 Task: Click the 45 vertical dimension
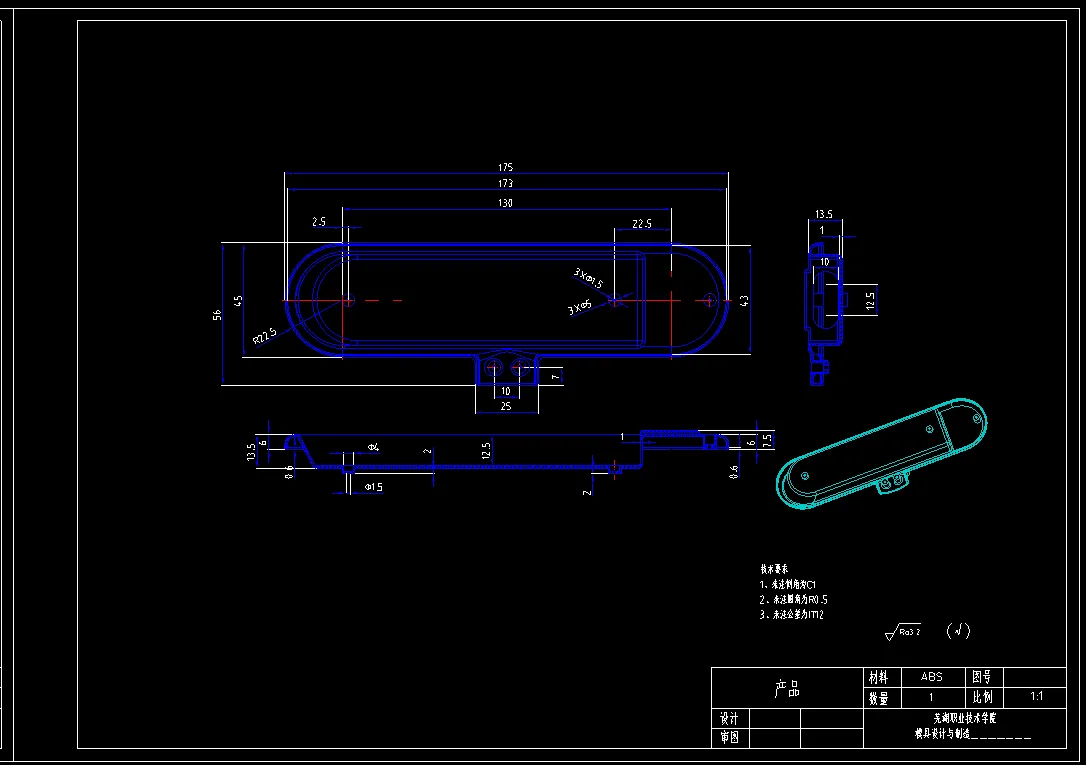pos(238,301)
